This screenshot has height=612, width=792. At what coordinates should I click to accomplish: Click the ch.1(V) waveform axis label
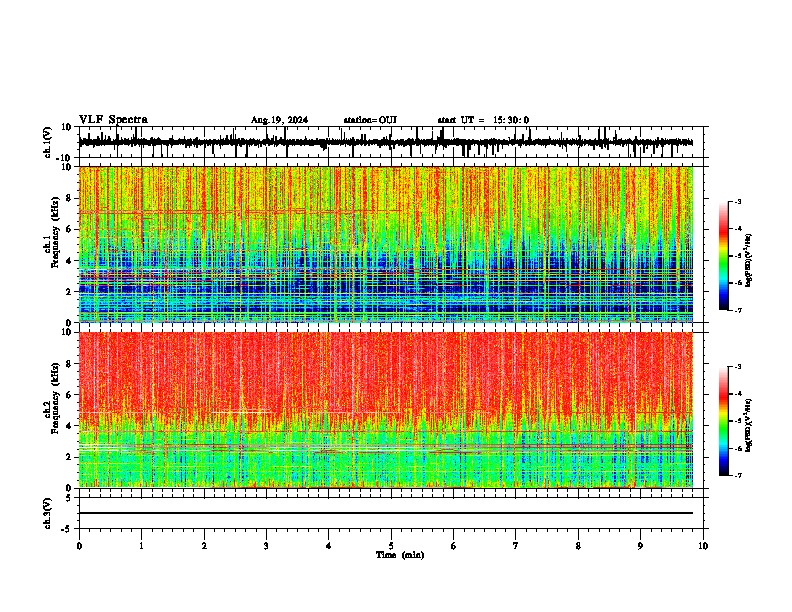click(x=48, y=142)
